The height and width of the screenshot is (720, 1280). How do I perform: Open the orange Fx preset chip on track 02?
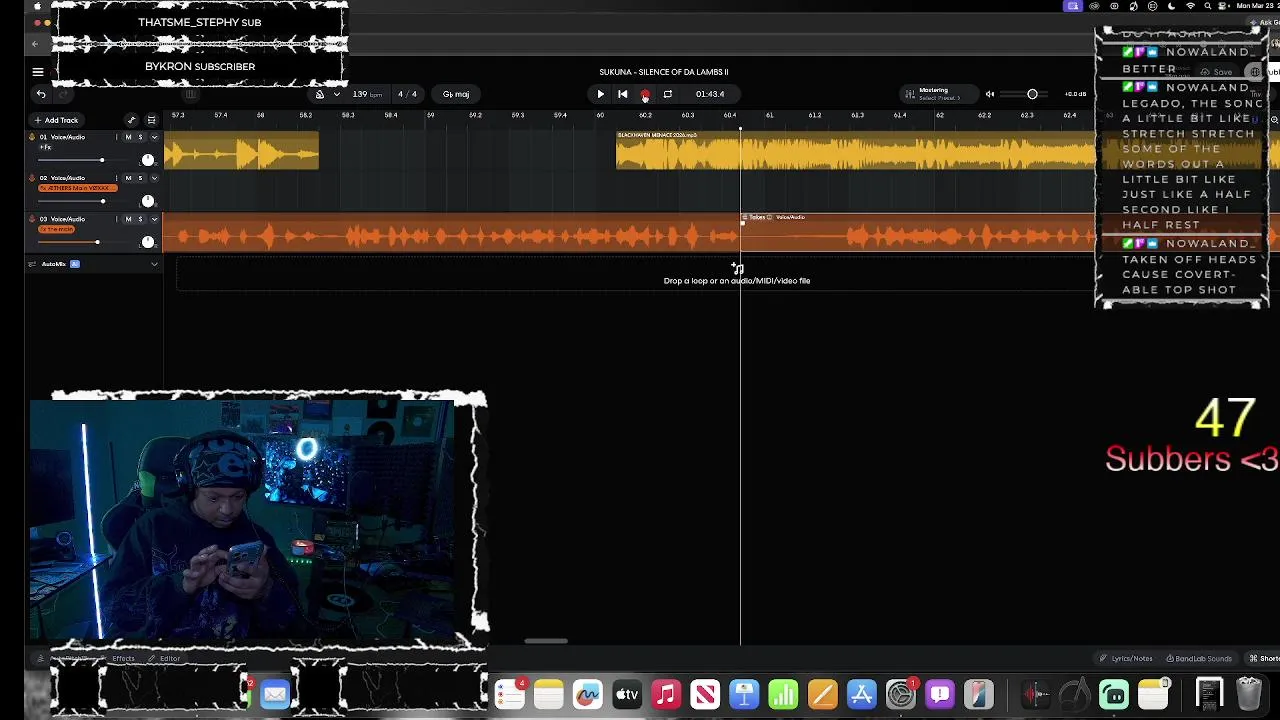pyautogui.click(x=77, y=188)
